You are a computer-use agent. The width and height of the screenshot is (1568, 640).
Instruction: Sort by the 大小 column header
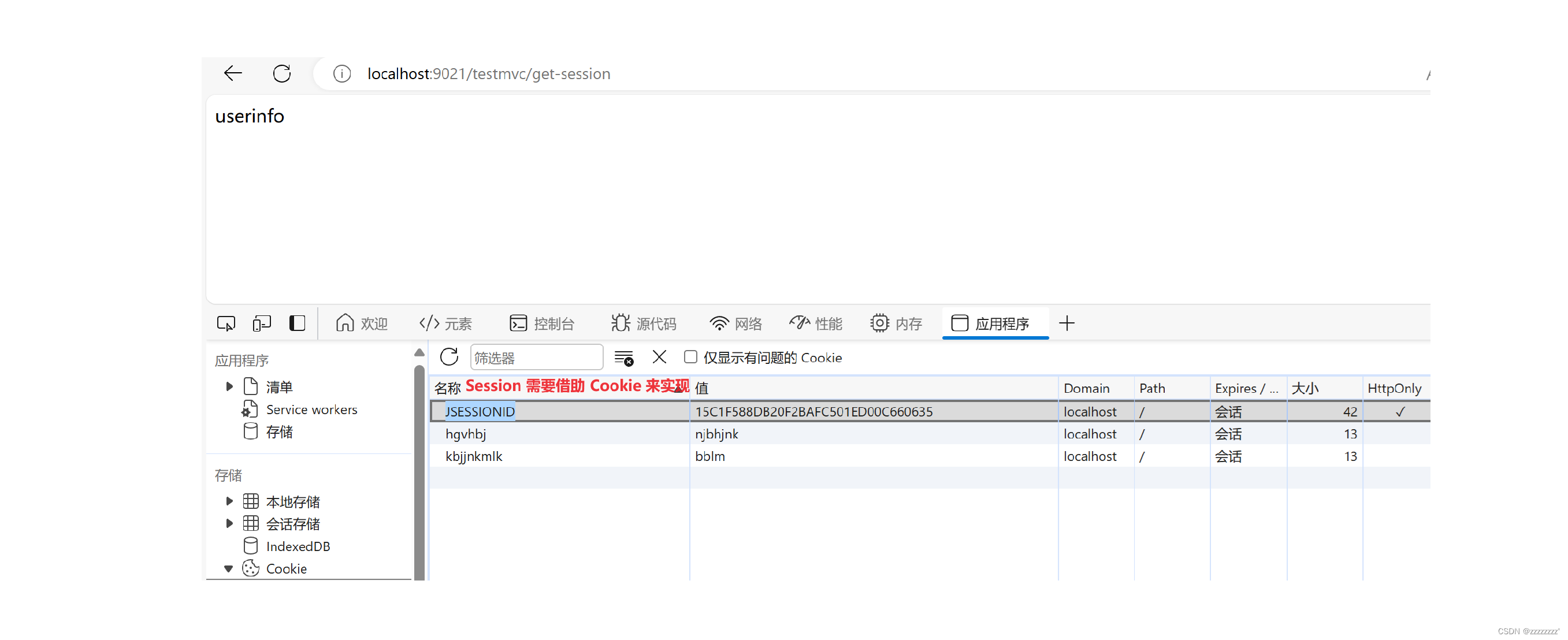1325,388
